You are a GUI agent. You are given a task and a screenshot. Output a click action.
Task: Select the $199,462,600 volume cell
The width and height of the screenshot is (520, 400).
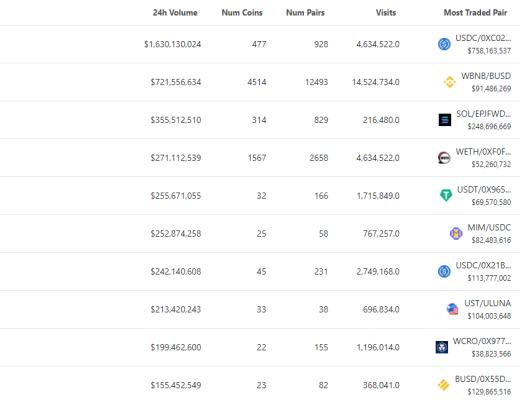[176, 347]
